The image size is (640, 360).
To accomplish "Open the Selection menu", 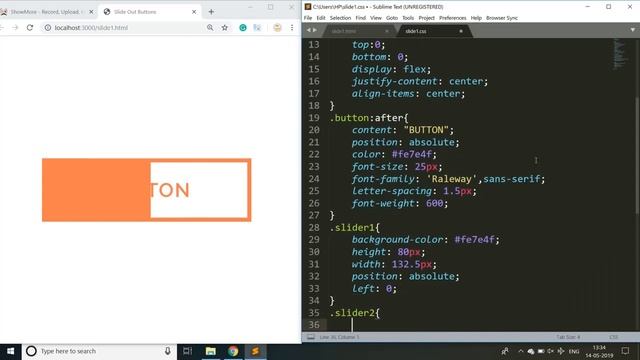I will (340, 18).
